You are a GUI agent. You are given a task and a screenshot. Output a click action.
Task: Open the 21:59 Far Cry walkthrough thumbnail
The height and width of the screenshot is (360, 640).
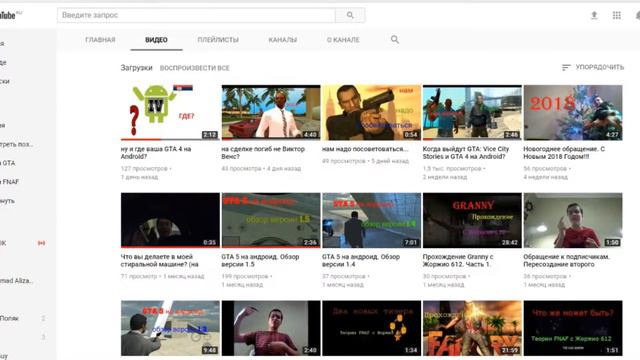click(472, 328)
